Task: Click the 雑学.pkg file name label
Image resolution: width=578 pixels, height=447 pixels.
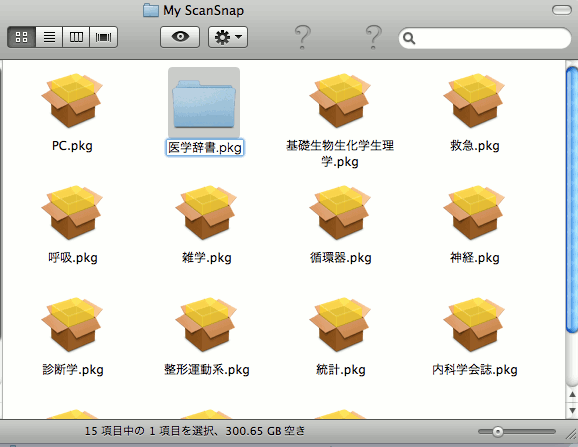Action: [x=206, y=258]
